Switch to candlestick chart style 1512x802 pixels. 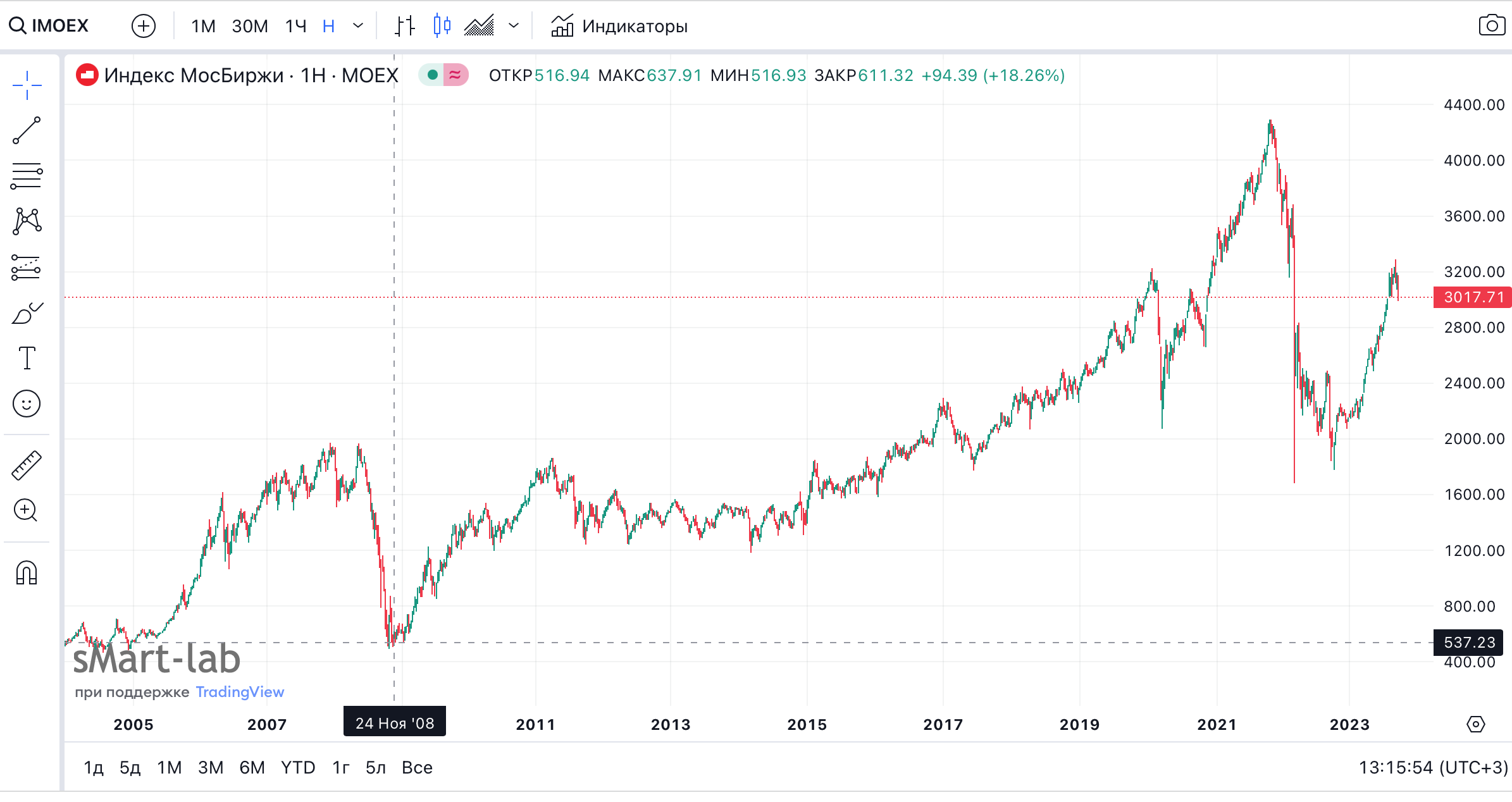coord(442,26)
